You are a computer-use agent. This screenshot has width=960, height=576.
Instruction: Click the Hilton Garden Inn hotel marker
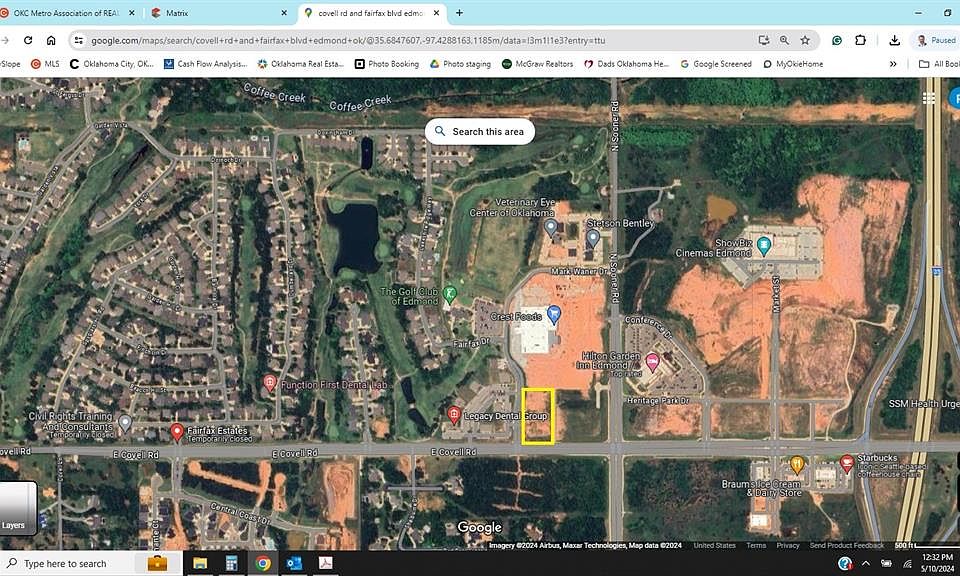(x=652, y=361)
